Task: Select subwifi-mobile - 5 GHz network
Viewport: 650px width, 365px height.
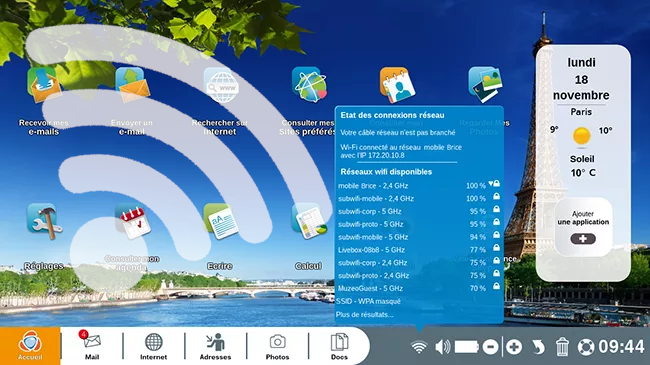Action: (419, 237)
